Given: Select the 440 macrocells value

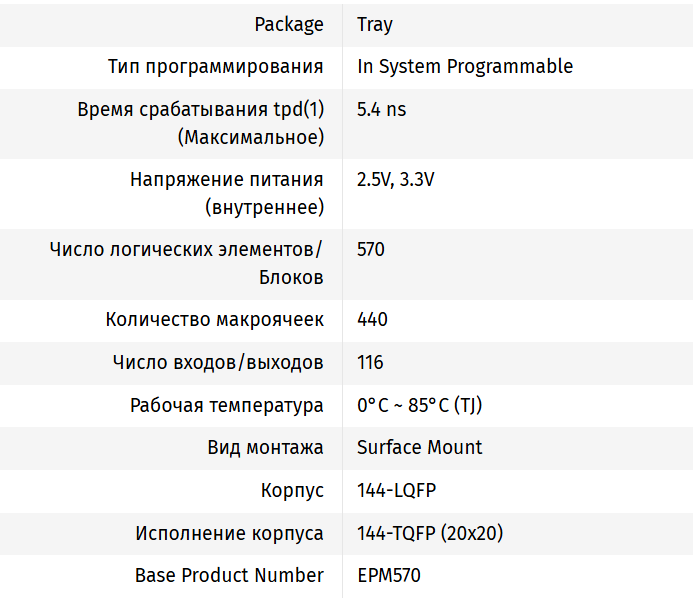Looking at the screenshot, I should tap(372, 320).
